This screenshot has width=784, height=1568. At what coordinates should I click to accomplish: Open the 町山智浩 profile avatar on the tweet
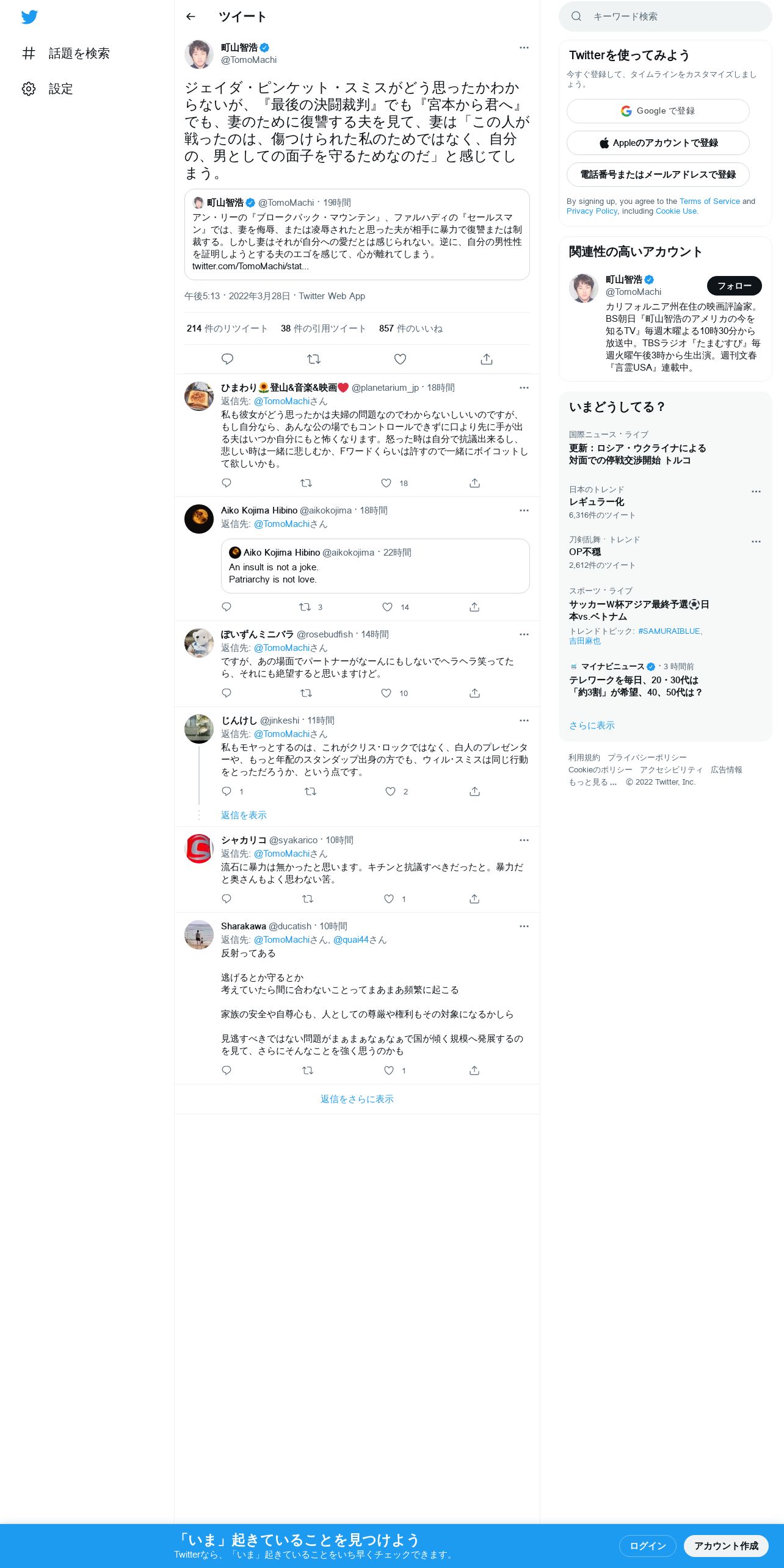pyautogui.click(x=199, y=54)
